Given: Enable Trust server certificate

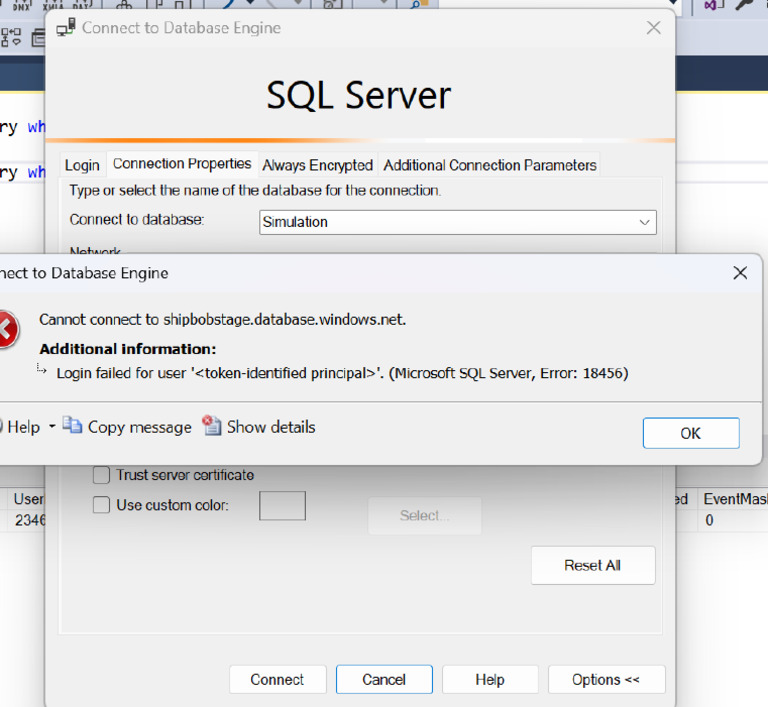Looking at the screenshot, I should point(101,475).
